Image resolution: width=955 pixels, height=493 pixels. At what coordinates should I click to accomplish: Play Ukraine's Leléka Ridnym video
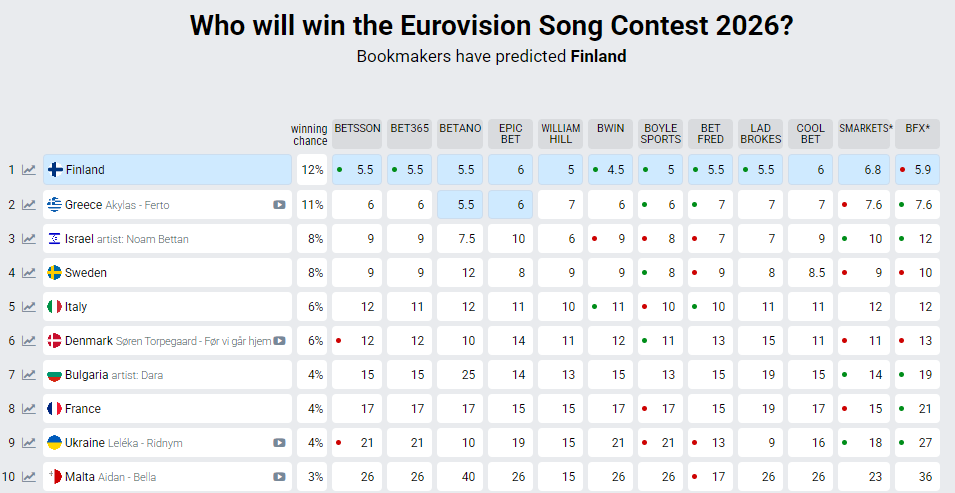279,443
